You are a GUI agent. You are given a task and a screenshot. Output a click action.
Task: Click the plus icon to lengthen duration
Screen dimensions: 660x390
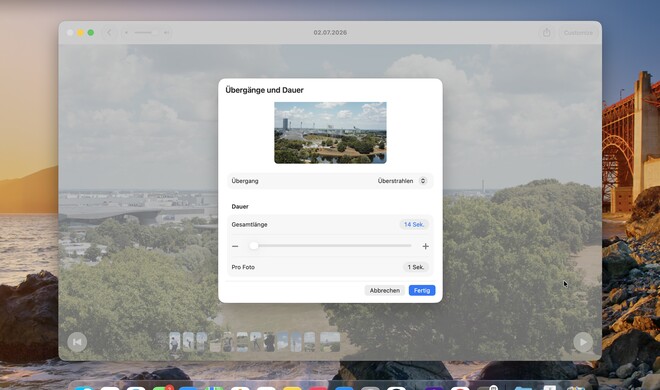426,246
